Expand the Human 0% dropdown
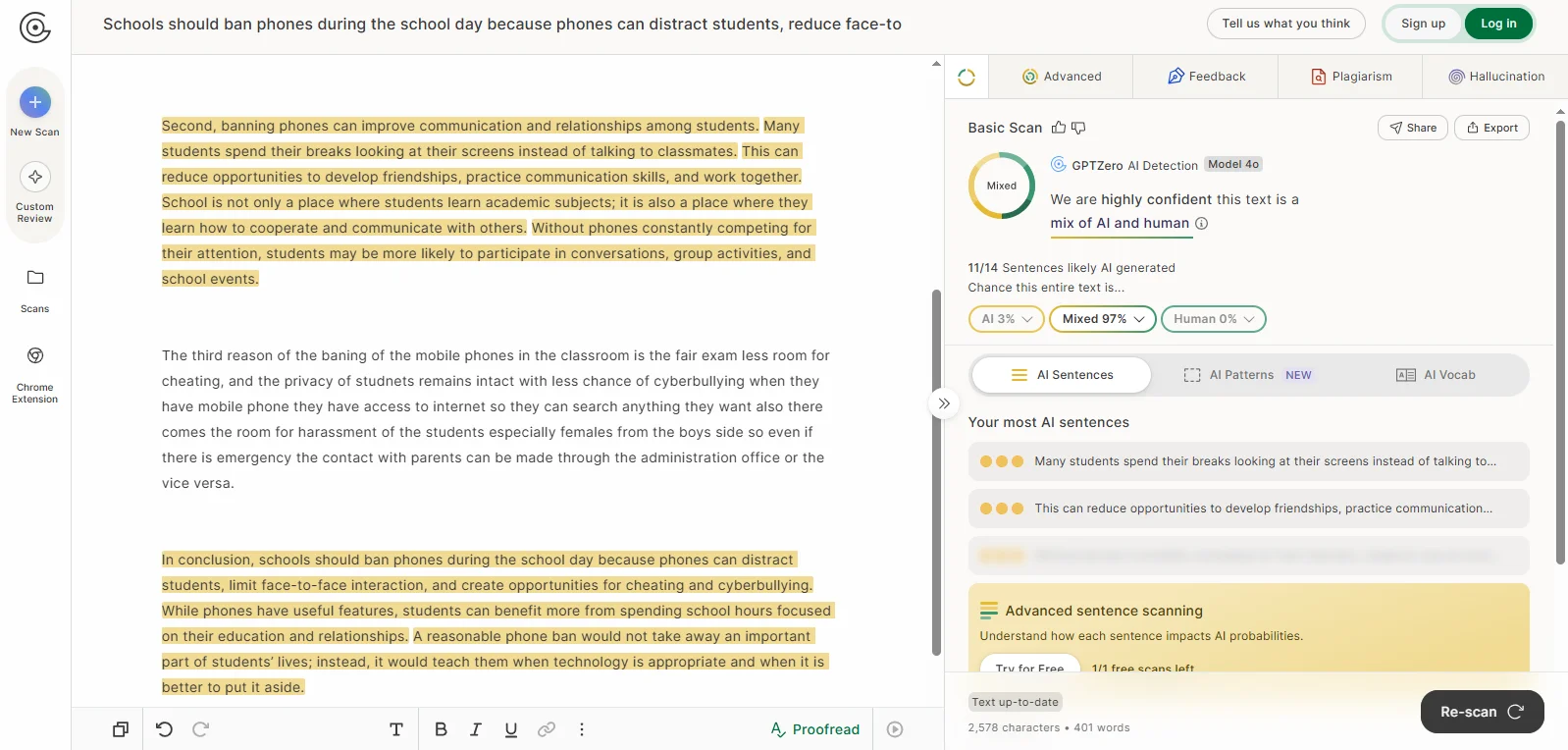 click(x=1214, y=319)
